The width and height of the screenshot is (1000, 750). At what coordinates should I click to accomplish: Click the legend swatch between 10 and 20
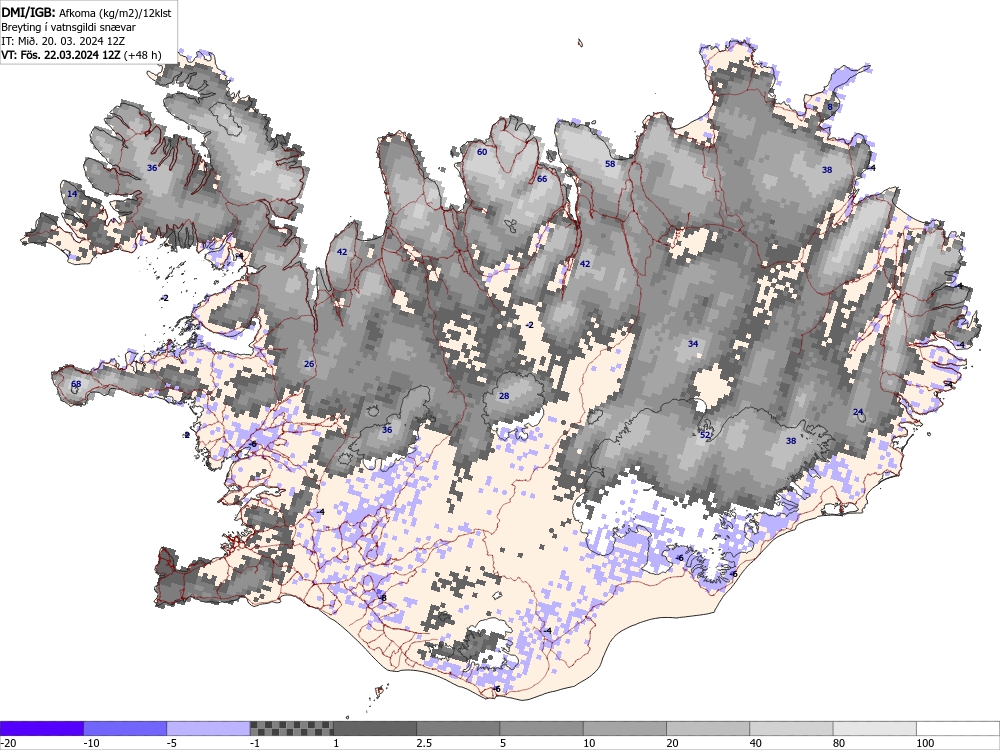(x=625, y=728)
